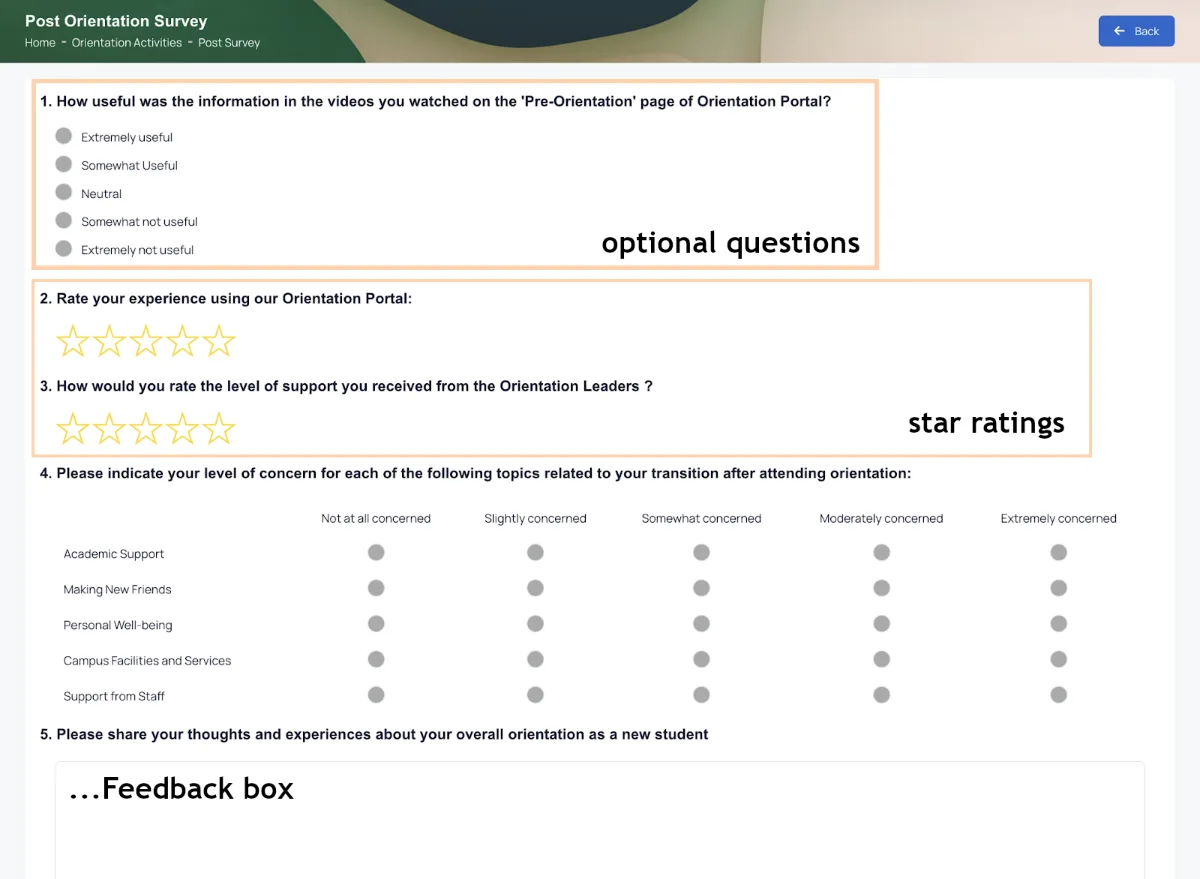
Task: Select Extremely concerned for Campus Facilities
Action: (1059, 659)
